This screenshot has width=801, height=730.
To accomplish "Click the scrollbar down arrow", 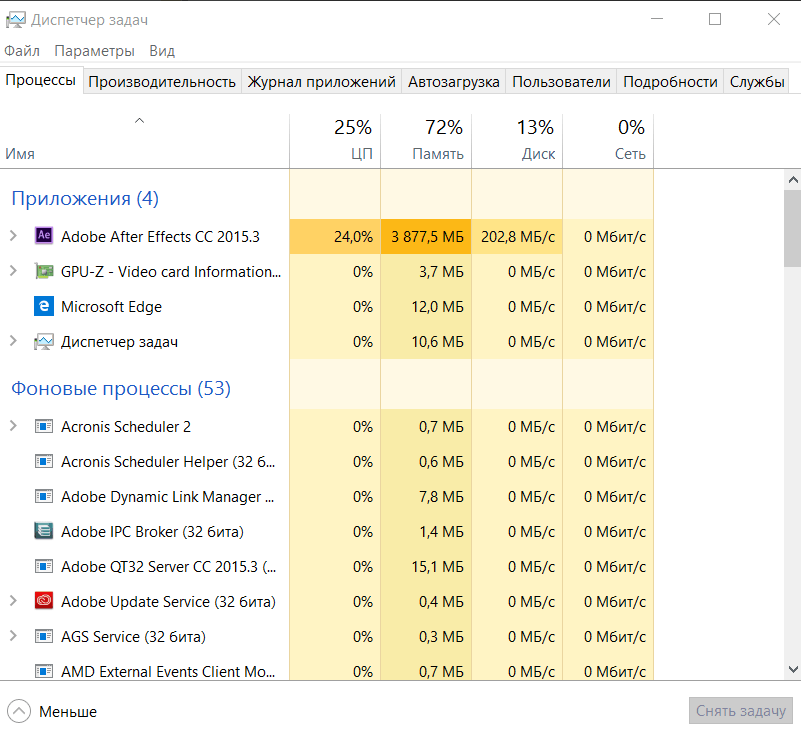I will click(792, 670).
